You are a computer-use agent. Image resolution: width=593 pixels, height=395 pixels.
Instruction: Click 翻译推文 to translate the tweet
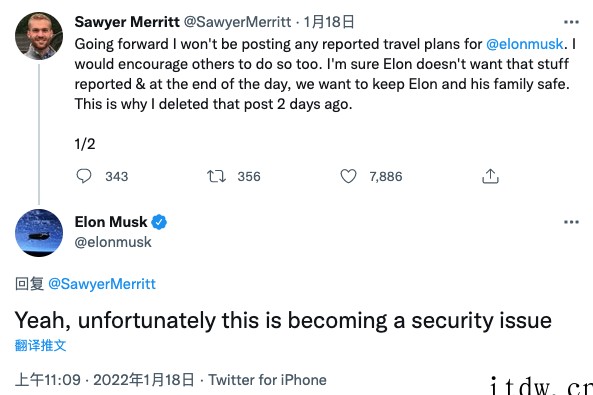[40, 345]
